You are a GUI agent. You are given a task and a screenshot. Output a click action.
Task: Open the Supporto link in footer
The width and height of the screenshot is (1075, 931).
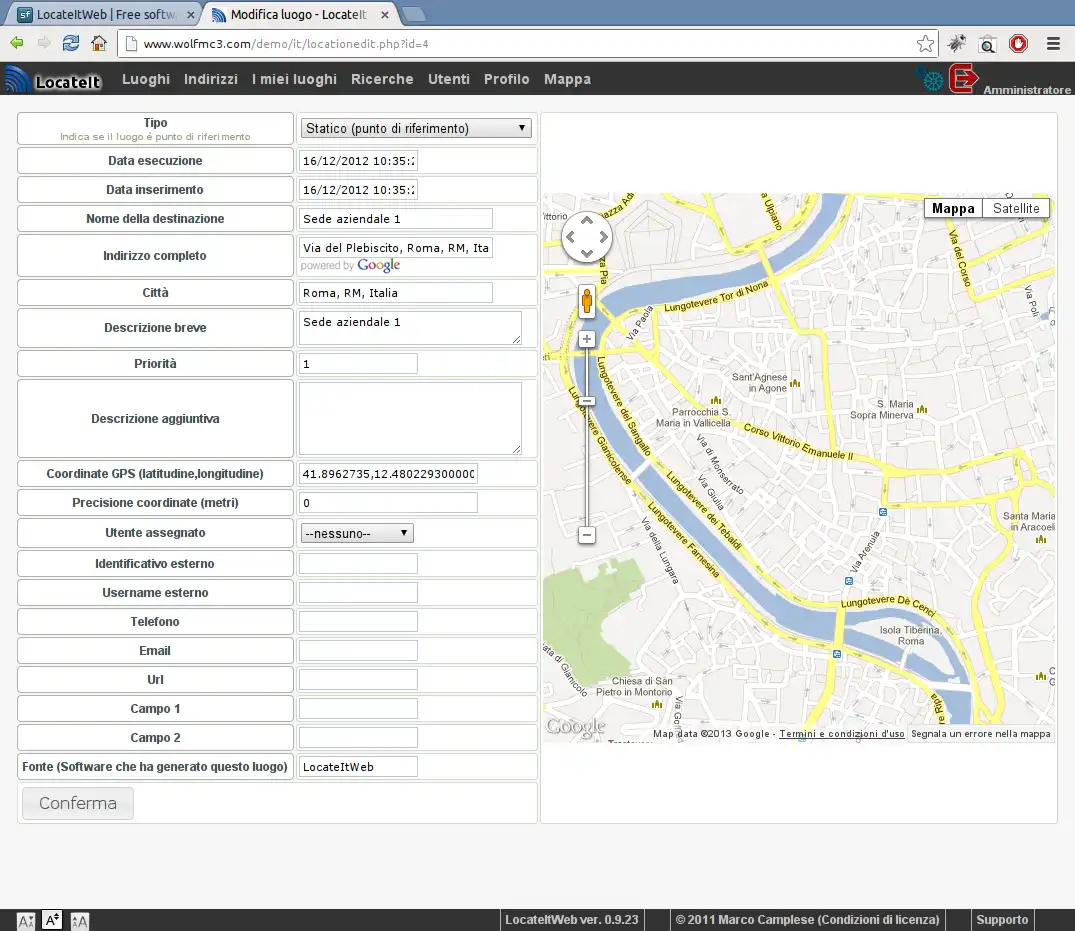(x=1001, y=920)
